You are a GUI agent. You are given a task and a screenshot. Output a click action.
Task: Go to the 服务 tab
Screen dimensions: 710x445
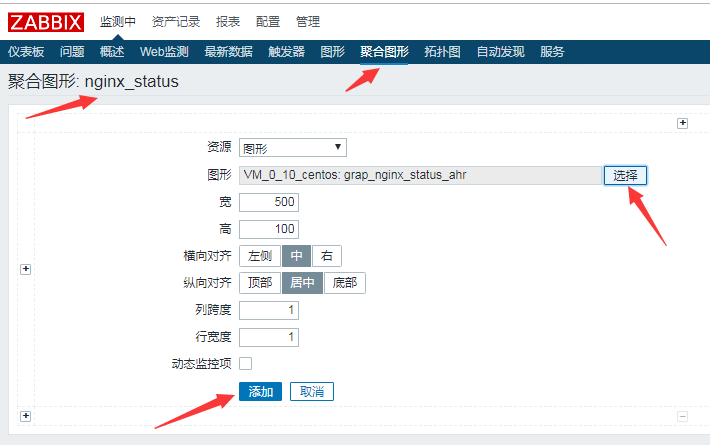click(552, 52)
